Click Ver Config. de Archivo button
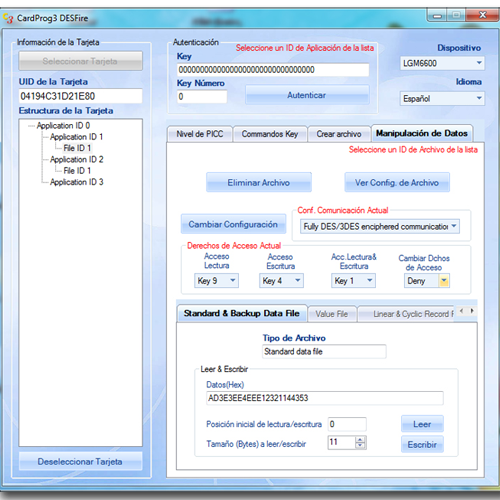Screen dimensions: 500x500 pyautogui.click(x=397, y=182)
